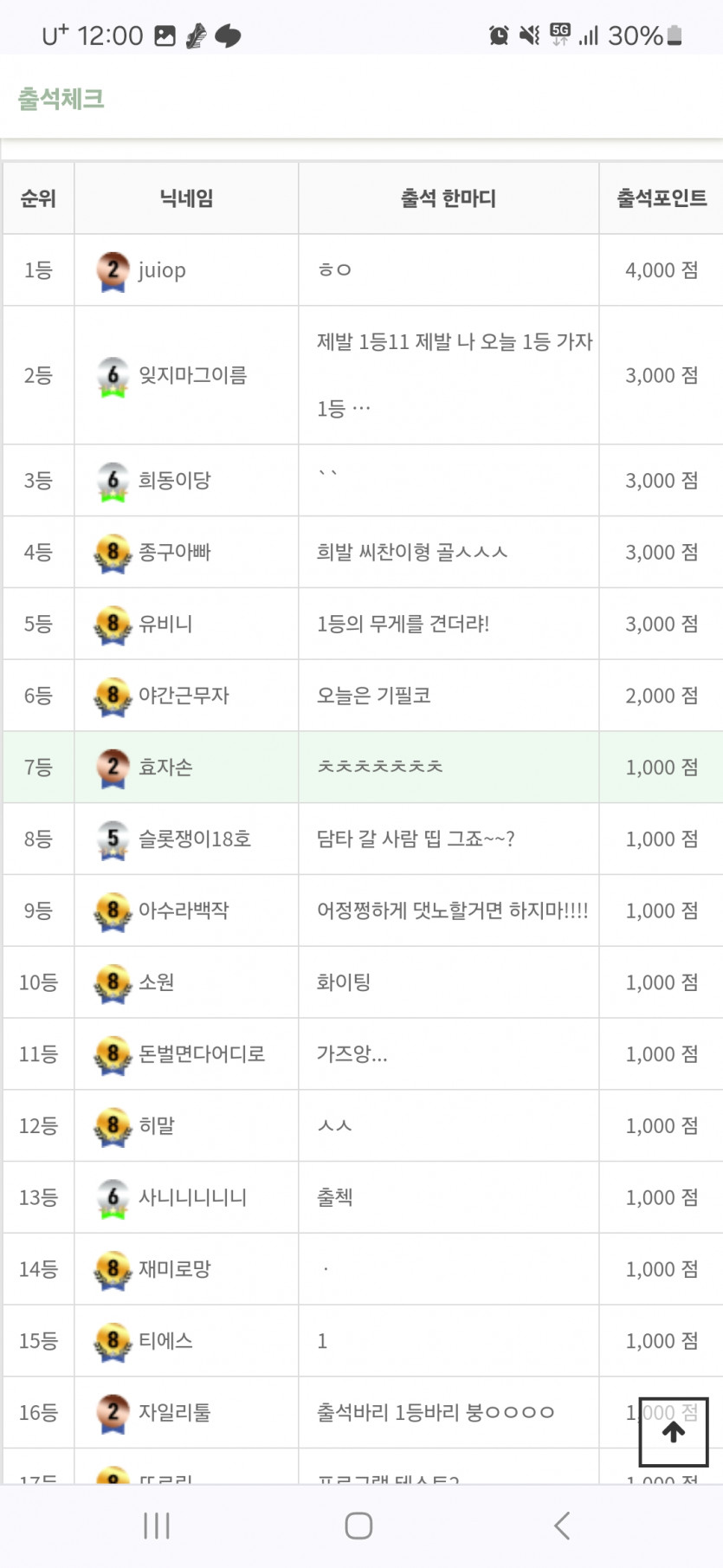The image size is (723, 1568).
Task: Open the recent apps navigation icon
Action: tap(157, 1526)
